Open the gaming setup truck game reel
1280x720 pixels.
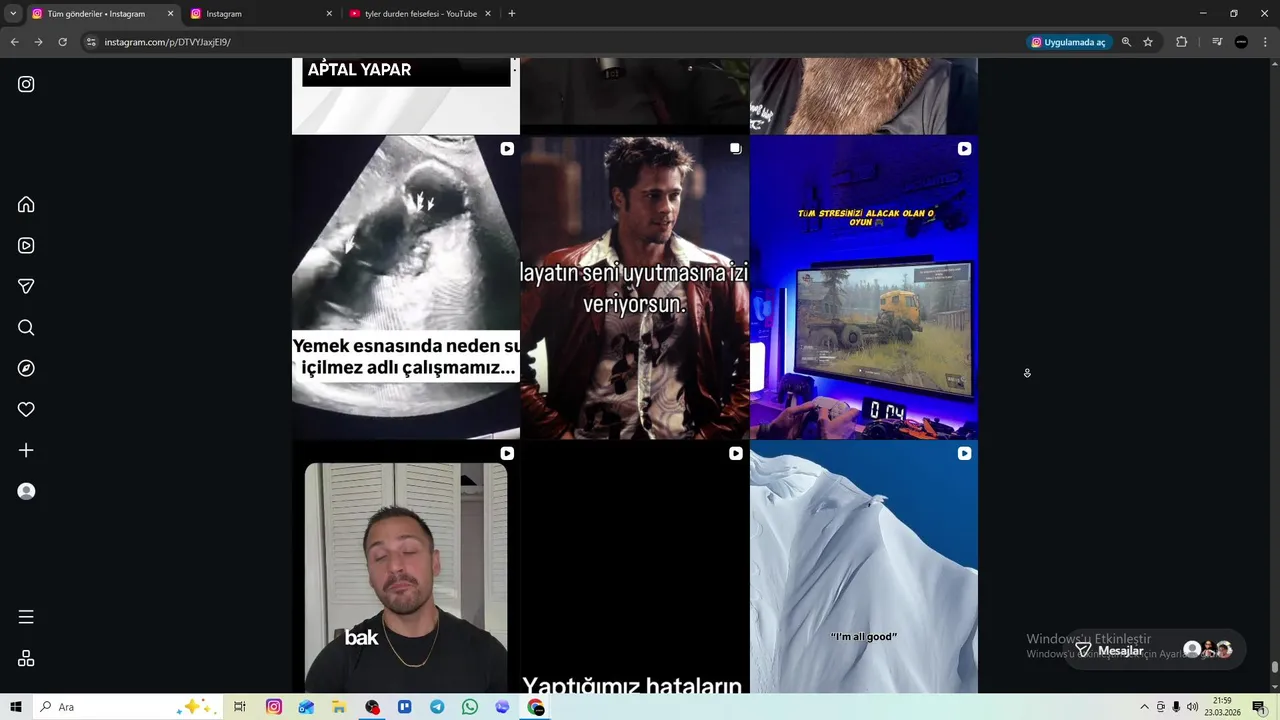(x=864, y=287)
